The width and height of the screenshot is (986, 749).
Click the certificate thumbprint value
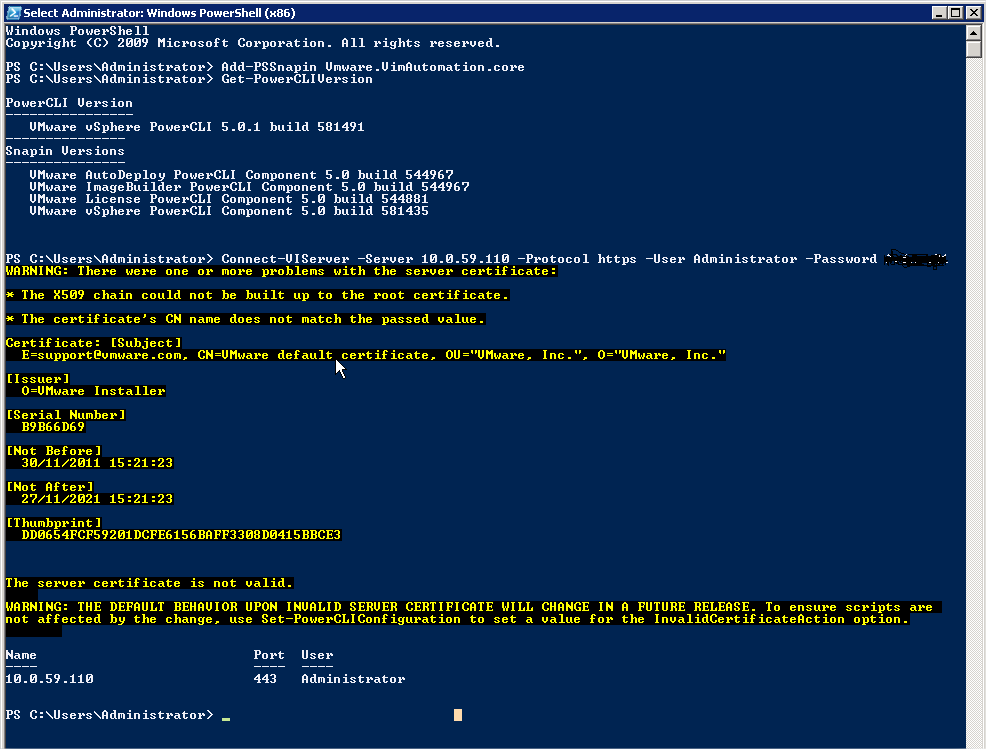click(174, 535)
